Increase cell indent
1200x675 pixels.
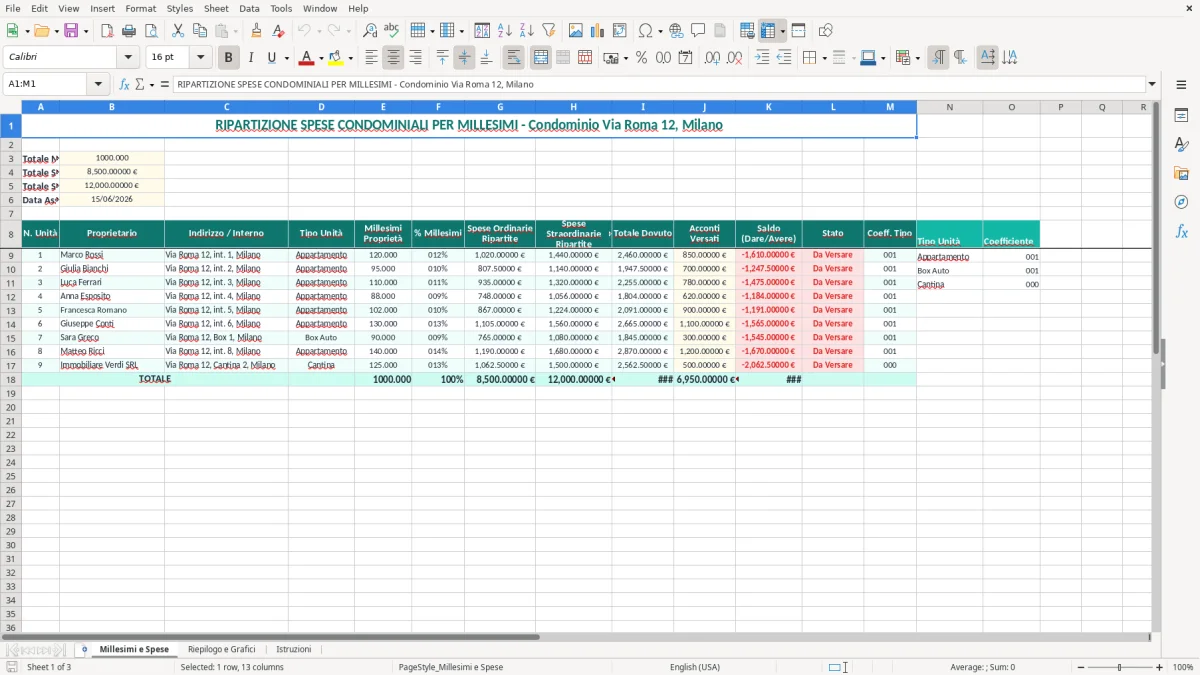[x=762, y=58]
